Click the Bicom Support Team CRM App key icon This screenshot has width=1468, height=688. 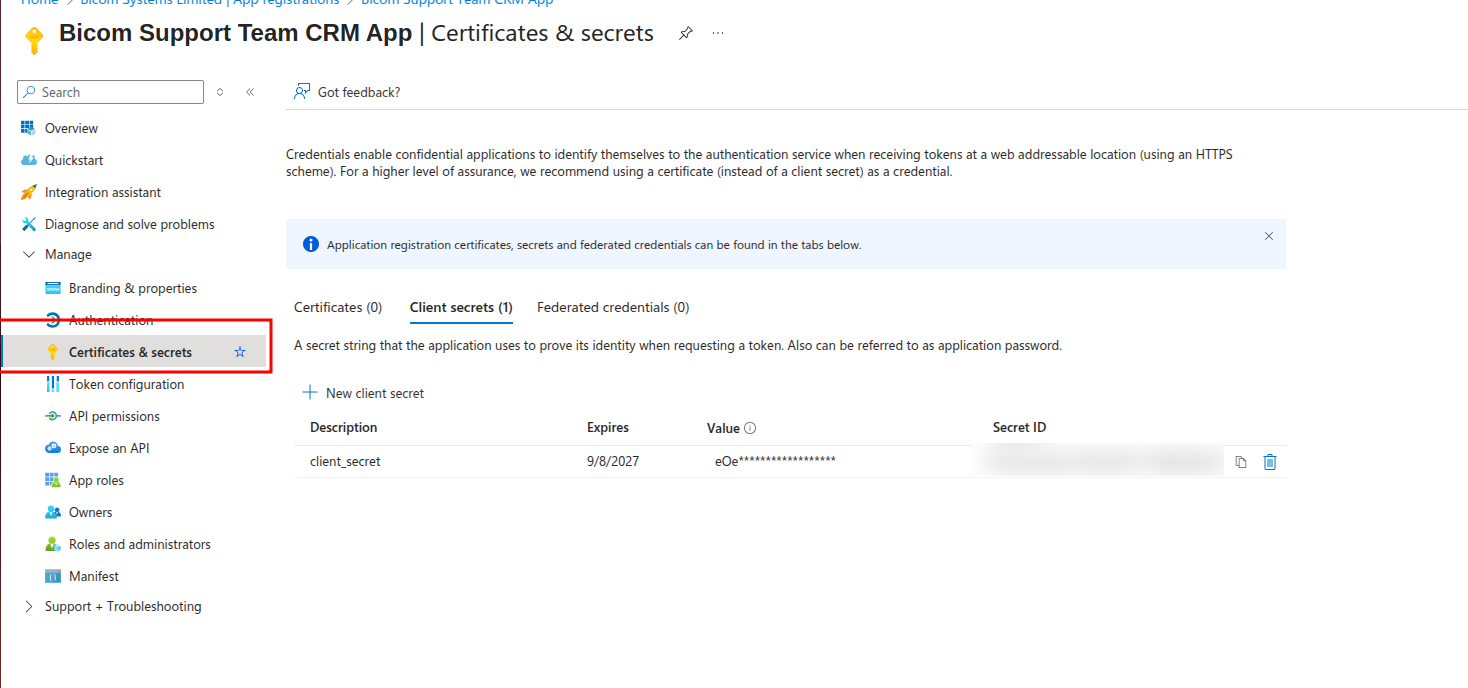(x=34, y=40)
